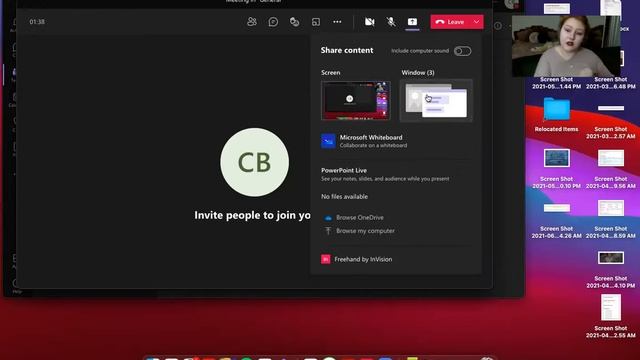This screenshot has height=360, width=640.
Task: Click Browse my computer link
Action: pyautogui.click(x=365, y=231)
